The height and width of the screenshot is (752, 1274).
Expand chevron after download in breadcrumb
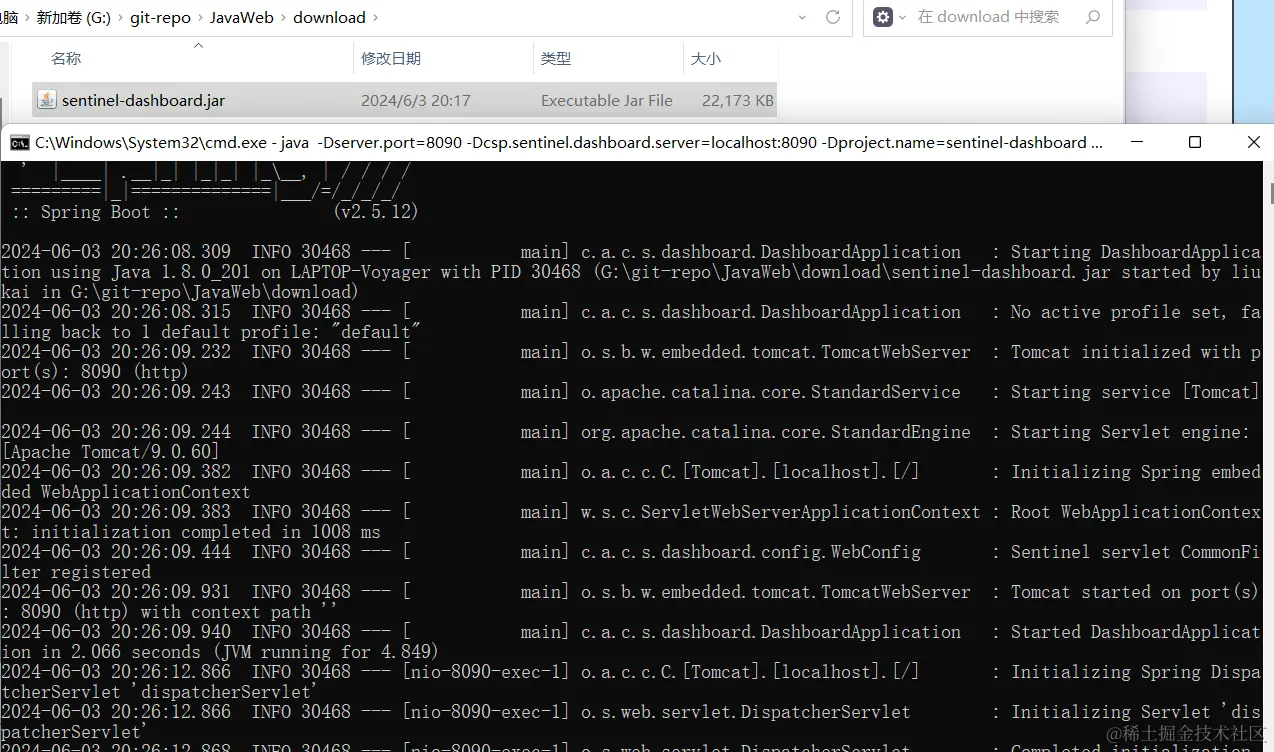tap(376, 18)
